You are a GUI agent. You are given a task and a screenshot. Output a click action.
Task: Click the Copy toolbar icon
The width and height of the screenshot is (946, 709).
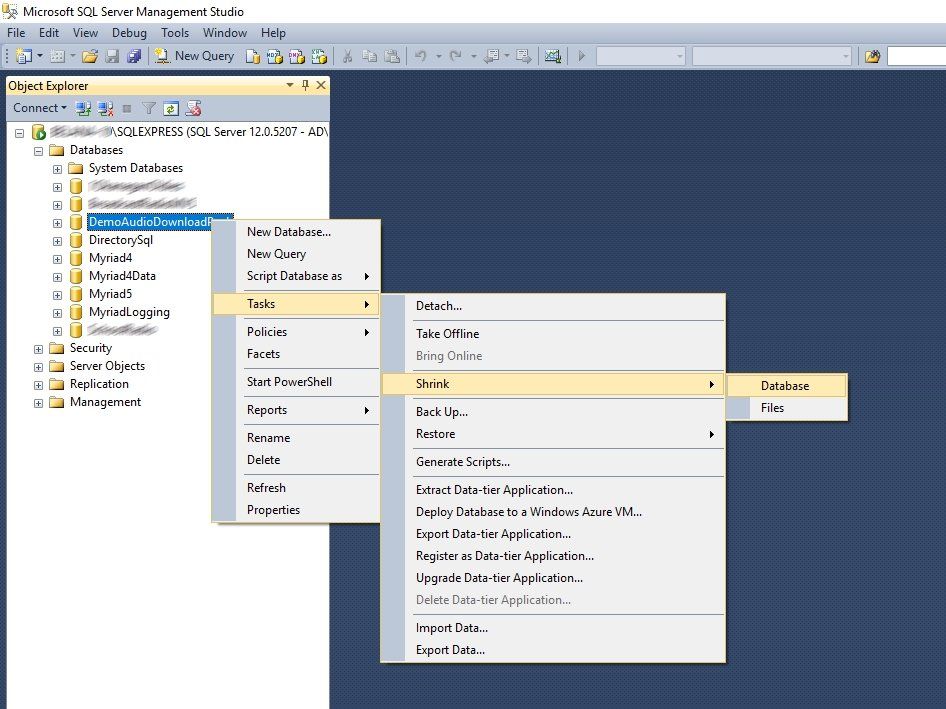tap(369, 56)
